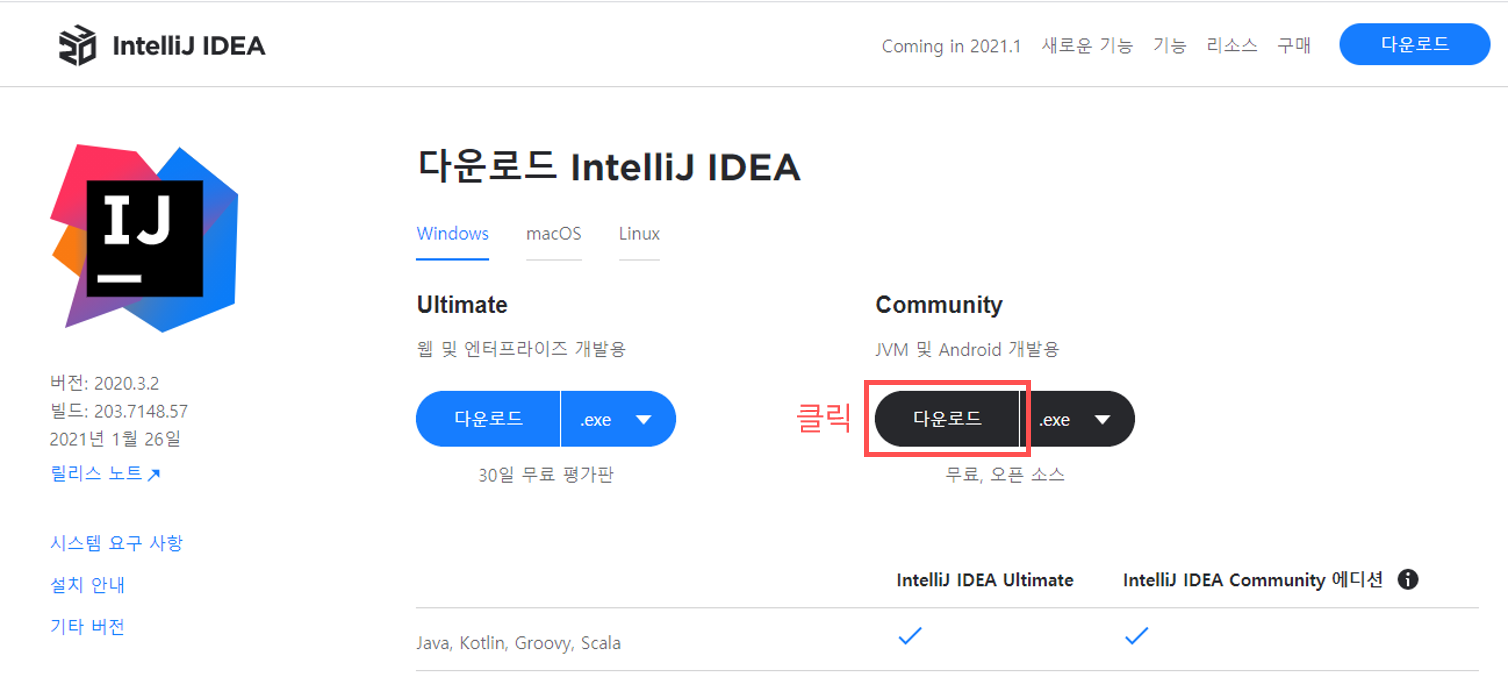Viewport: 1508px width, 677px height.
Task: Open the 리소스 navigation item
Action: 1232,46
